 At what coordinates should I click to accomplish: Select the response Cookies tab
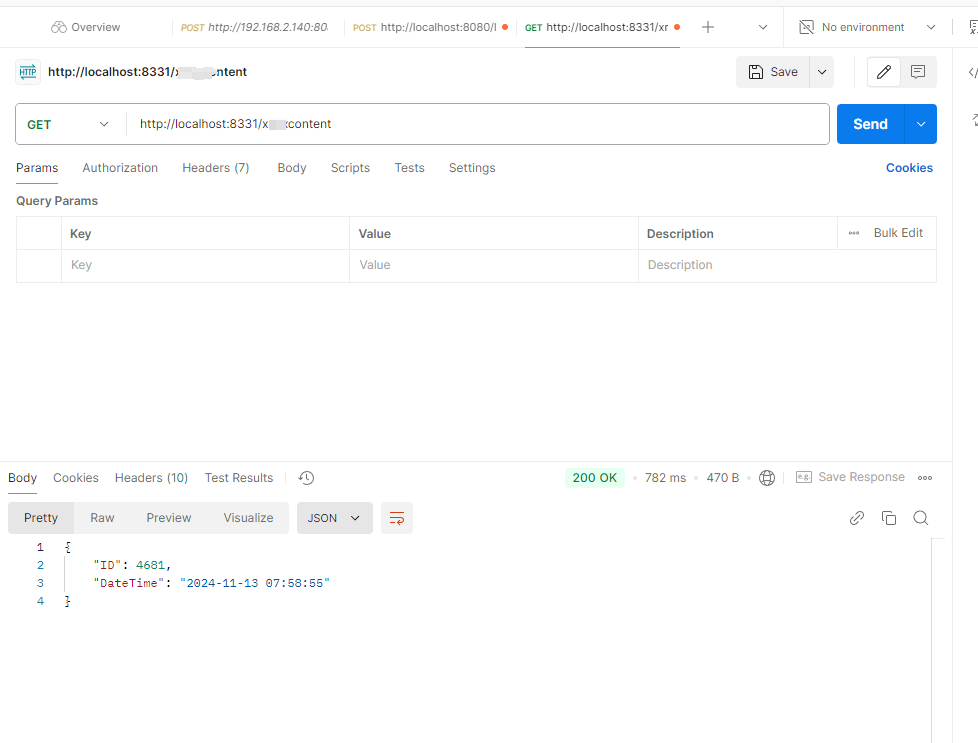coord(75,478)
